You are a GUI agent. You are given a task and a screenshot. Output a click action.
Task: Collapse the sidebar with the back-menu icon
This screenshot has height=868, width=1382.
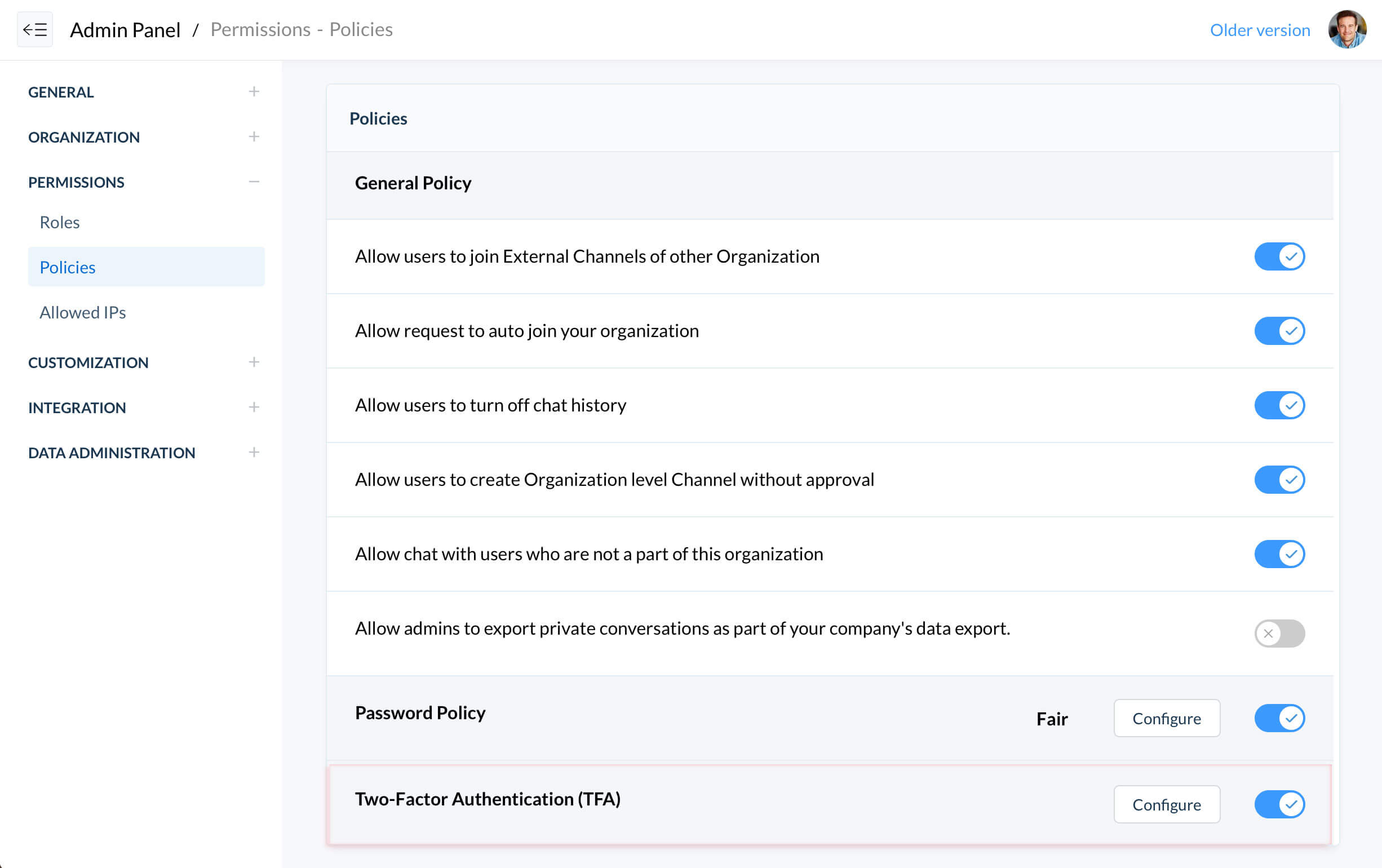coord(35,29)
